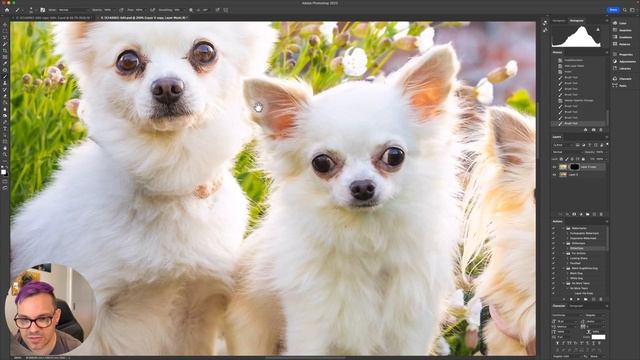Open the layer blend mode Normal dropdown
The height and width of the screenshot is (360, 640).
tap(567, 152)
